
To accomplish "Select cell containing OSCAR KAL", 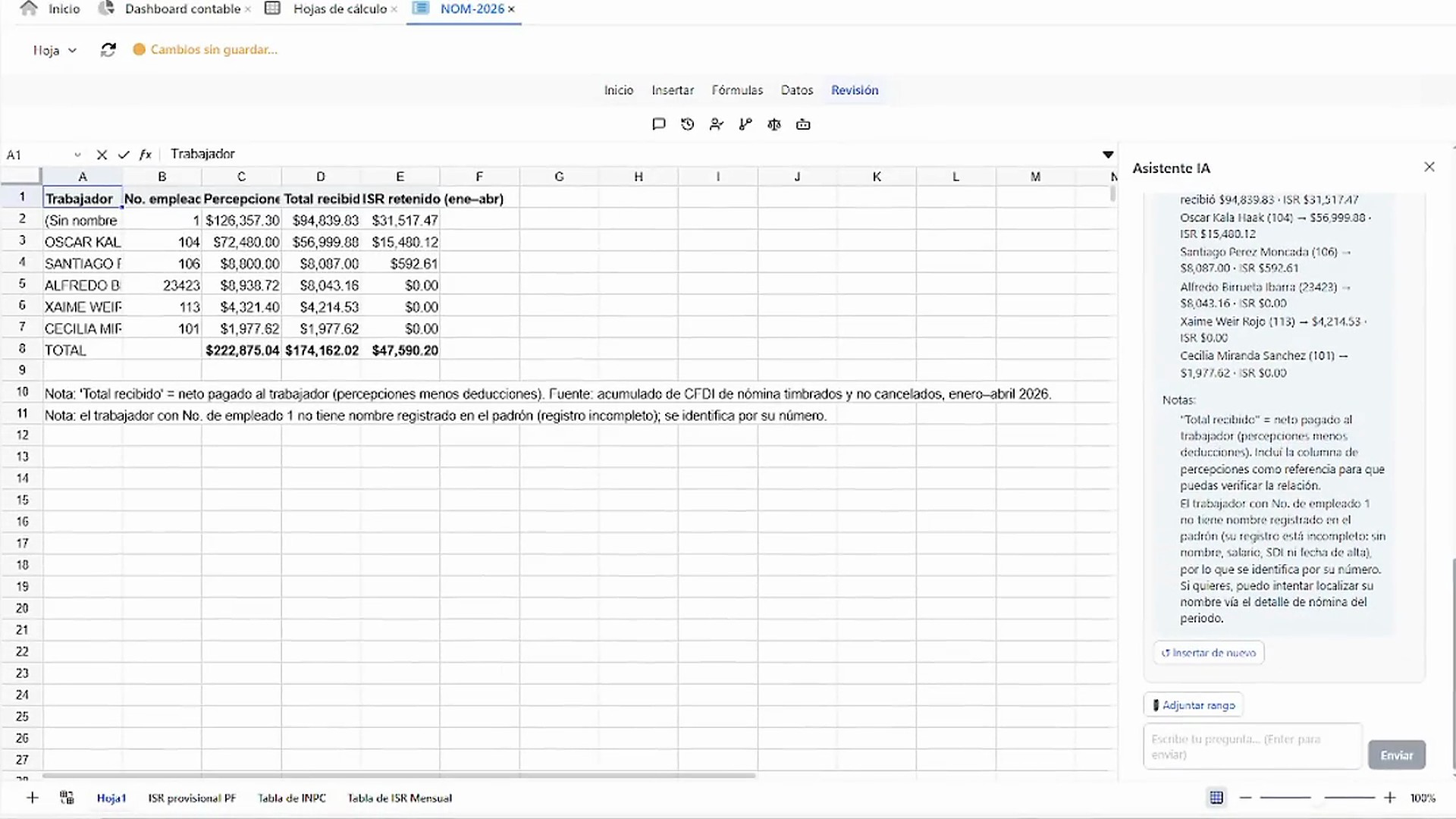I will click(83, 242).
